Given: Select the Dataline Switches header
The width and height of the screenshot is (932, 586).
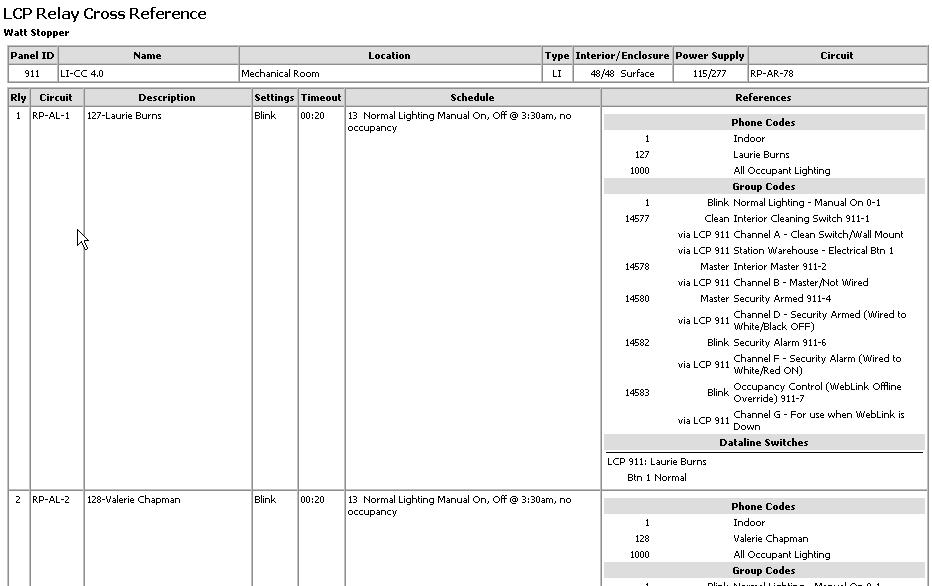Looking at the screenshot, I should 763,442.
